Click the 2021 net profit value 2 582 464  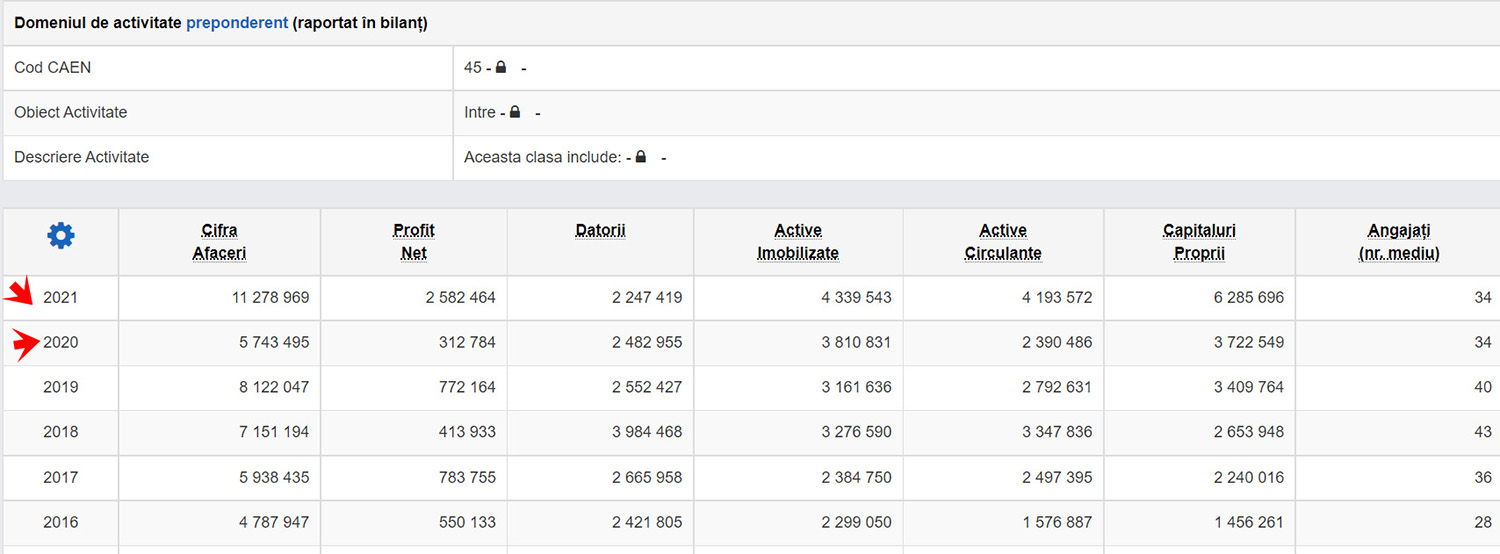point(460,297)
